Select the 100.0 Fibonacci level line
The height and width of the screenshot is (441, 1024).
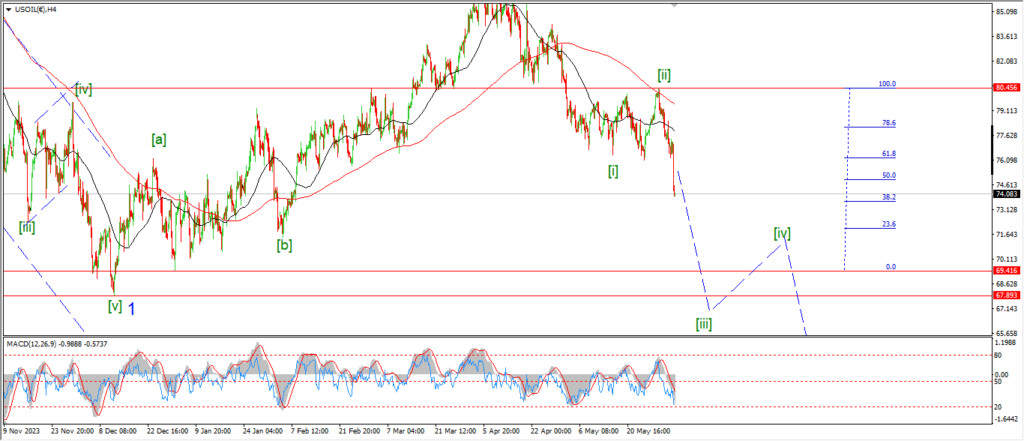(x=888, y=85)
